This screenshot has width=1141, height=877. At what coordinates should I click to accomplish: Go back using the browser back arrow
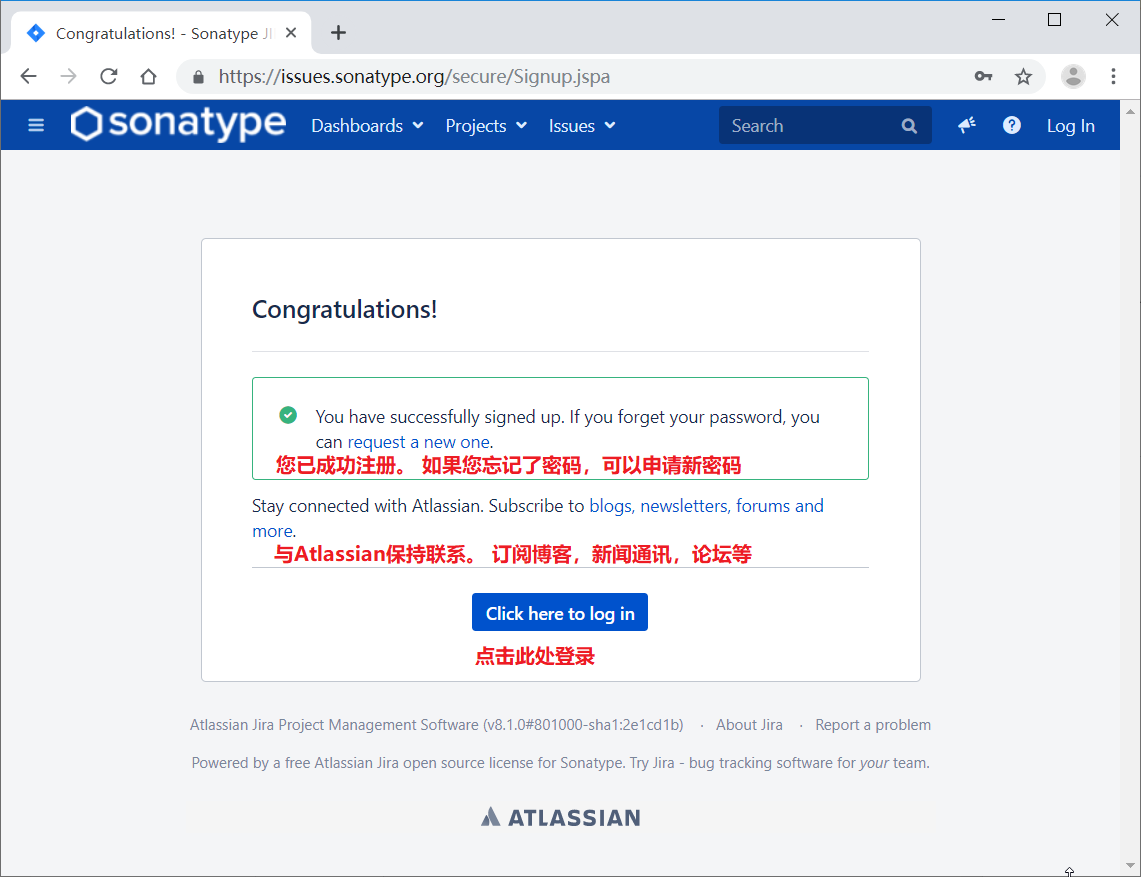coord(28,76)
